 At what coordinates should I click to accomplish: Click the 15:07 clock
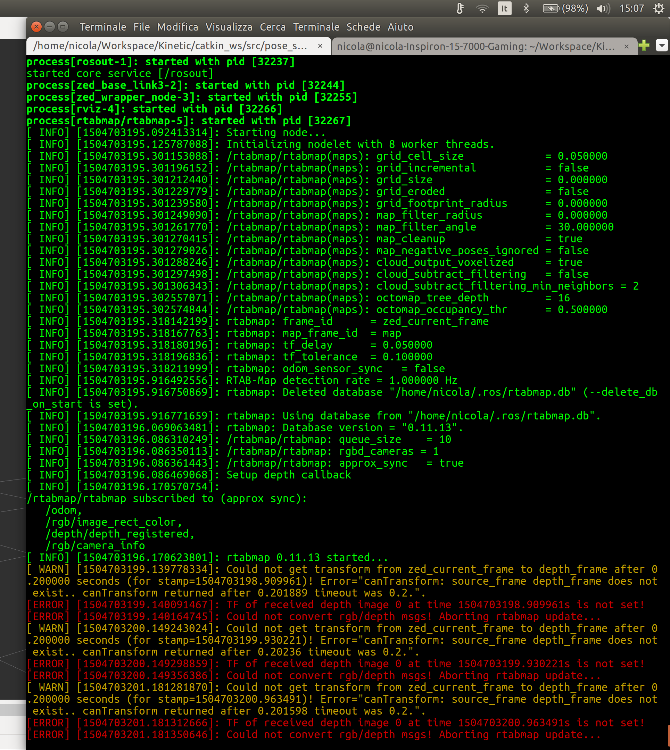pyautogui.click(x=632, y=8)
